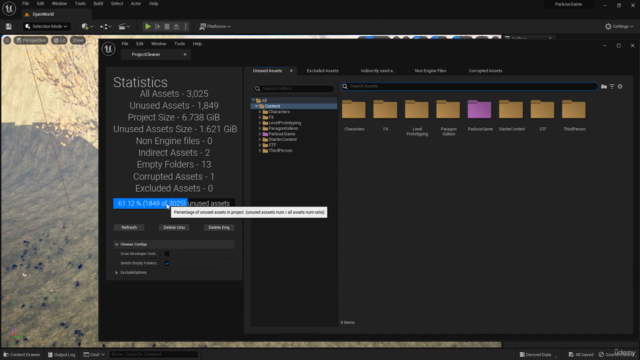The height and width of the screenshot is (360, 640).
Task: Click the Skip frame button next to Play
Action: (158, 27)
